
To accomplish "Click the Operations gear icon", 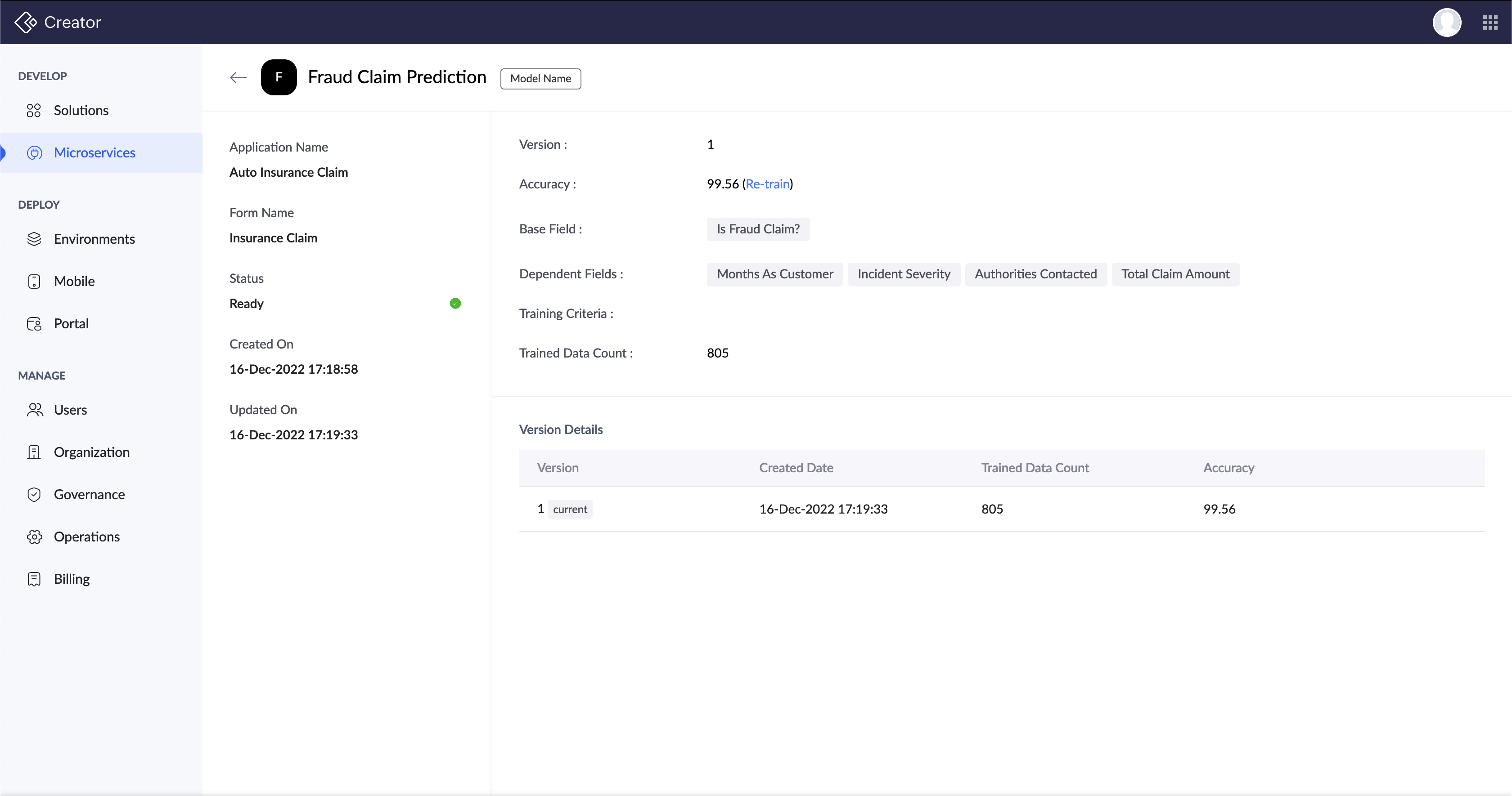I will coord(34,537).
